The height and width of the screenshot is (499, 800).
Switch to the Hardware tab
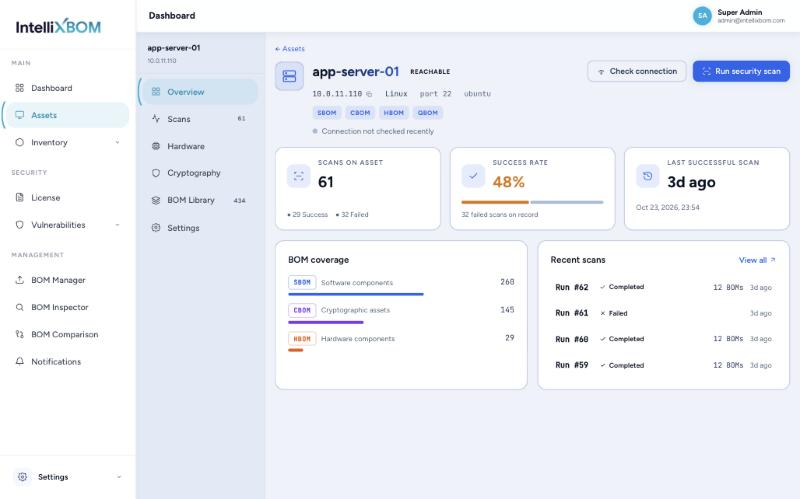tap(199, 146)
